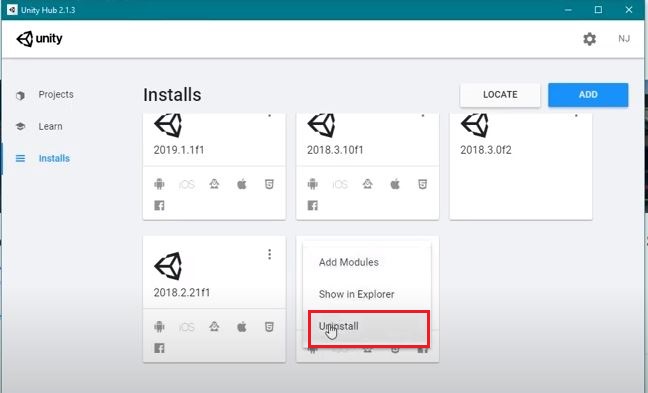Maximize the Unity Hub window
This screenshot has height=393, width=648.
[x=598, y=10]
